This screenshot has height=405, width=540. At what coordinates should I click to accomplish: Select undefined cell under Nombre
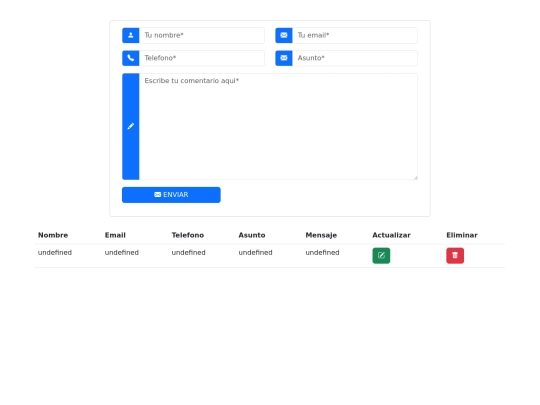[55, 252]
